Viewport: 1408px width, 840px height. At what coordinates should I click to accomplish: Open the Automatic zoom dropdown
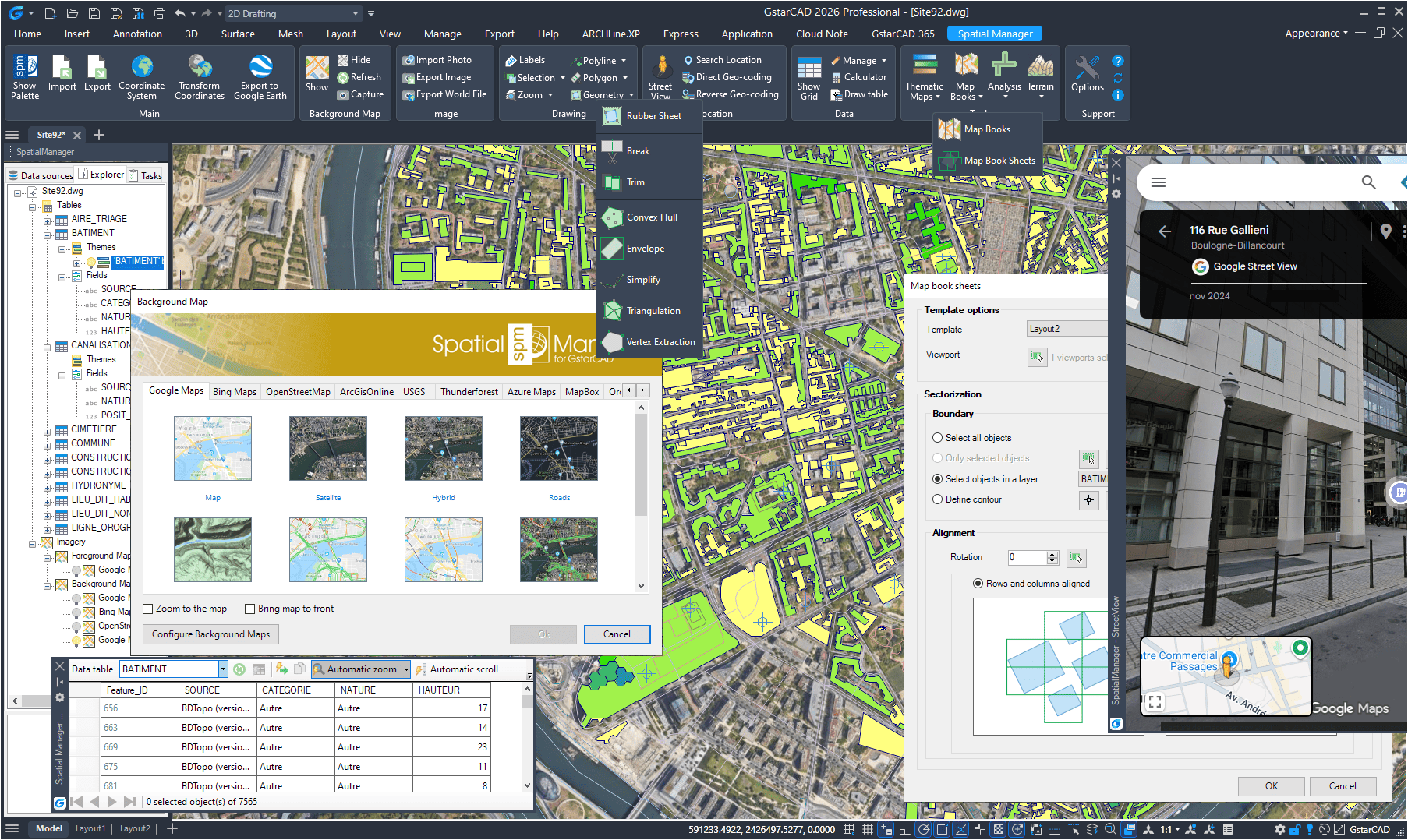[x=406, y=669]
